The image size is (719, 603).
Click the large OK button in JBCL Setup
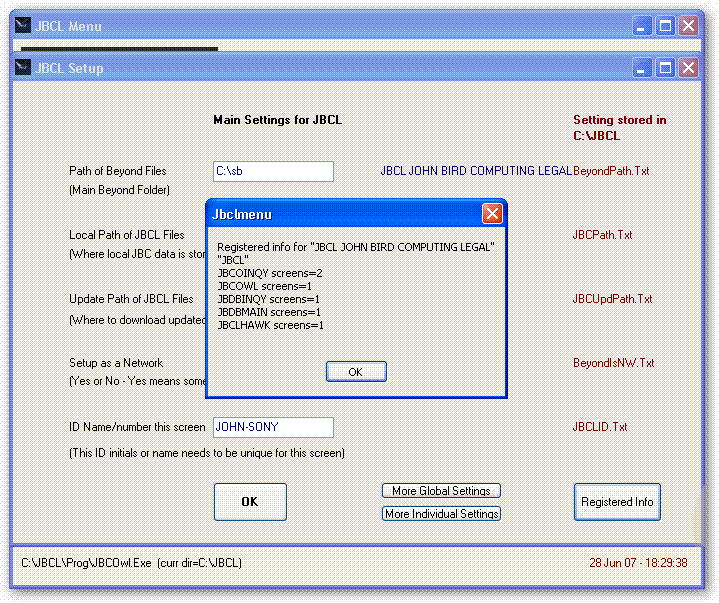tap(250, 502)
